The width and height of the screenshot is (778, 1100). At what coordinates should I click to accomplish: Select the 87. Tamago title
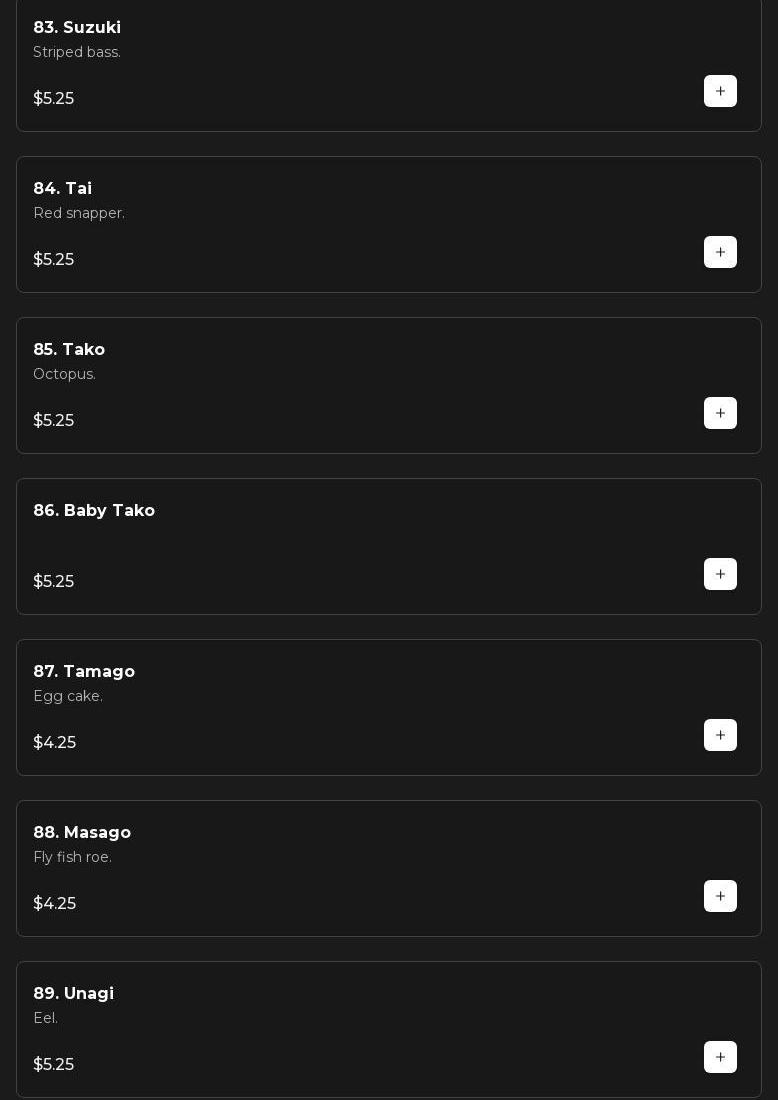(x=84, y=672)
